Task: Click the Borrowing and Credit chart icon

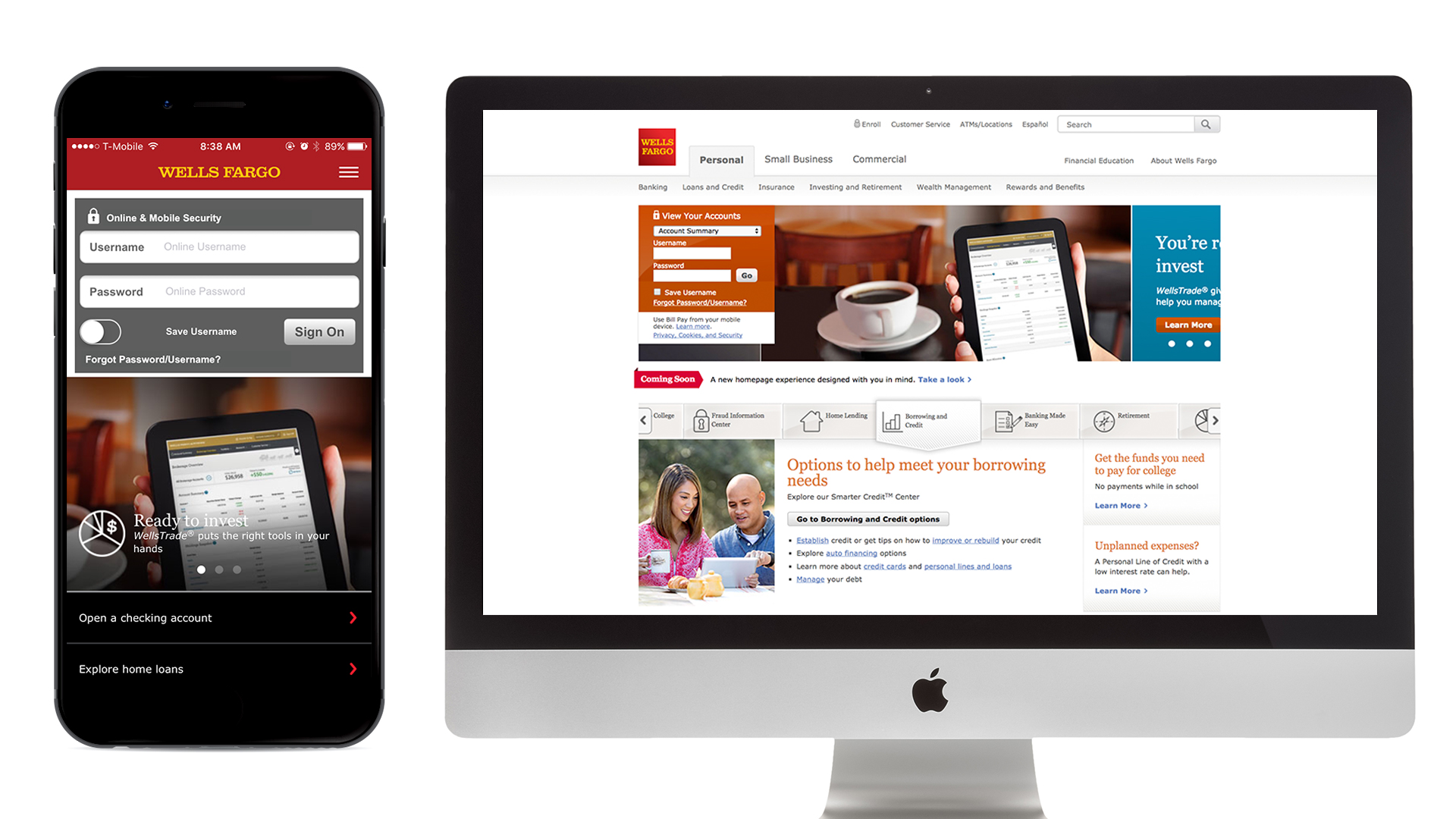Action: [x=895, y=418]
